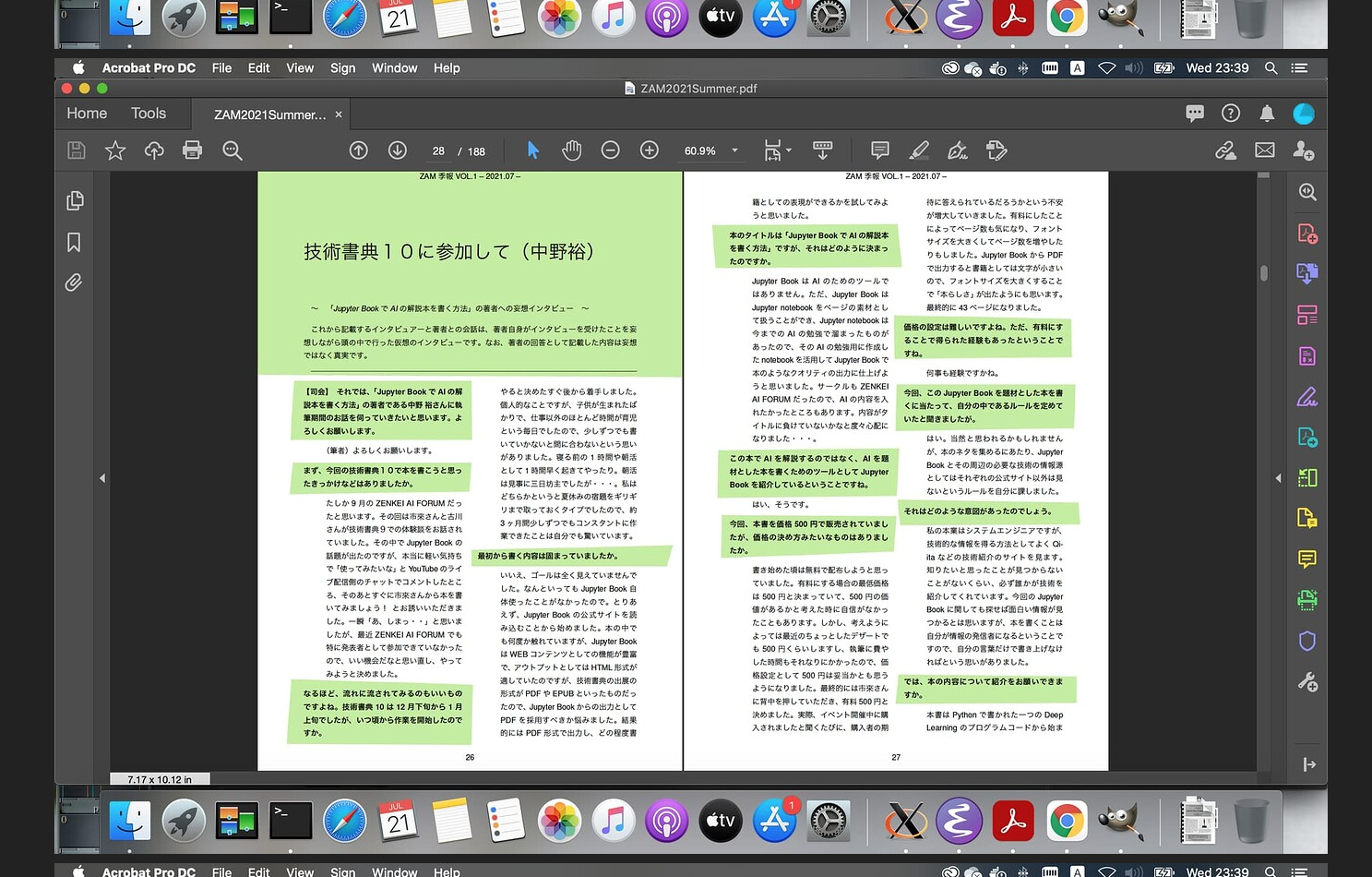1372x877 pixels.
Task: Open the Attachments paperclip panel
Action: coord(74,282)
